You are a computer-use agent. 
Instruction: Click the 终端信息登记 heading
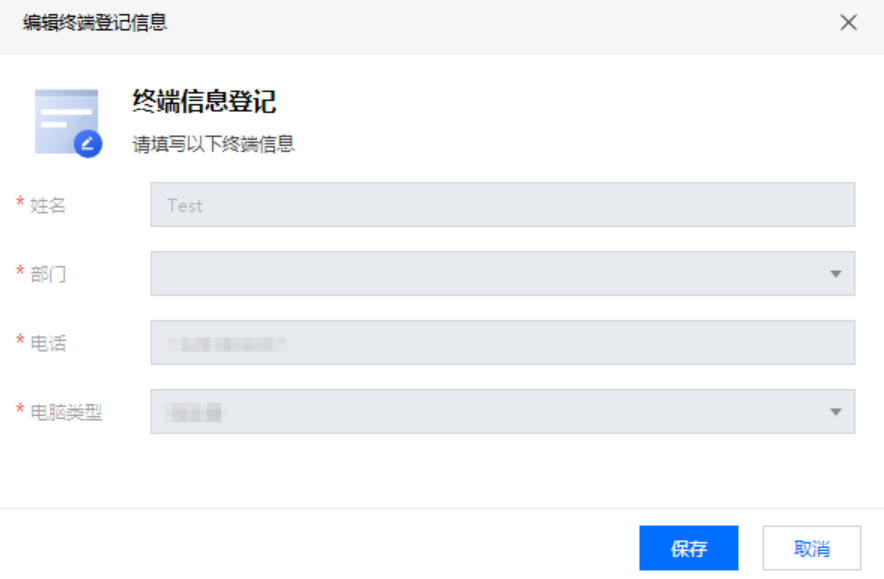click(204, 101)
